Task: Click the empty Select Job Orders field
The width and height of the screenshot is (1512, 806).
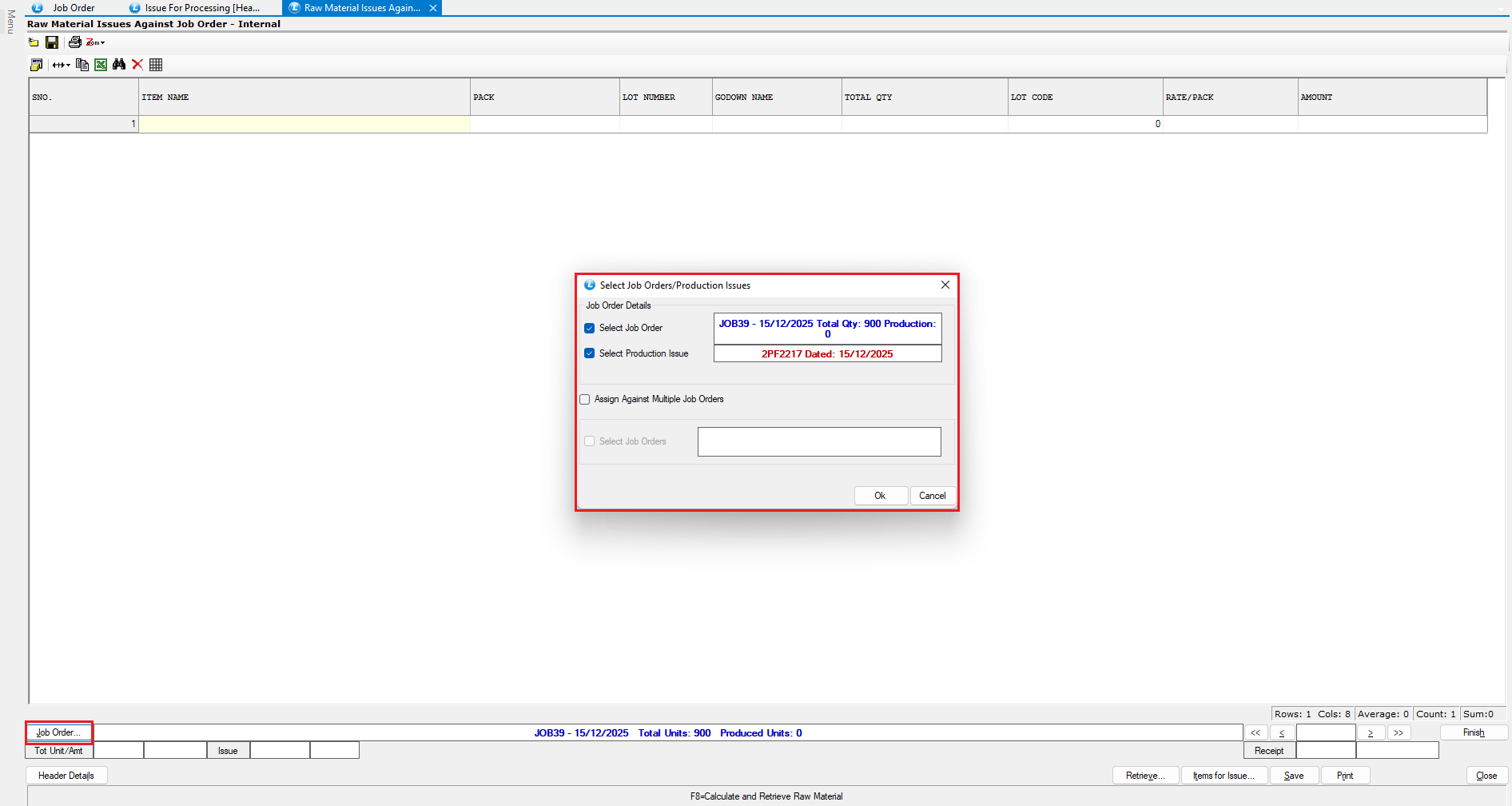Action: point(819,441)
